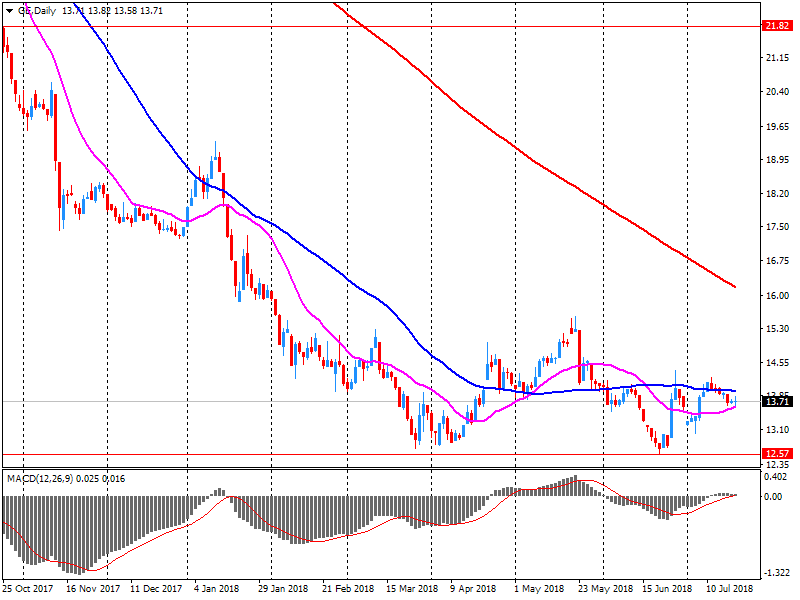Click the OHLC values 13.71 13.82 13.58 13.71
This screenshot has height=600, width=800.
pyautogui.click(x=112, y=11)
